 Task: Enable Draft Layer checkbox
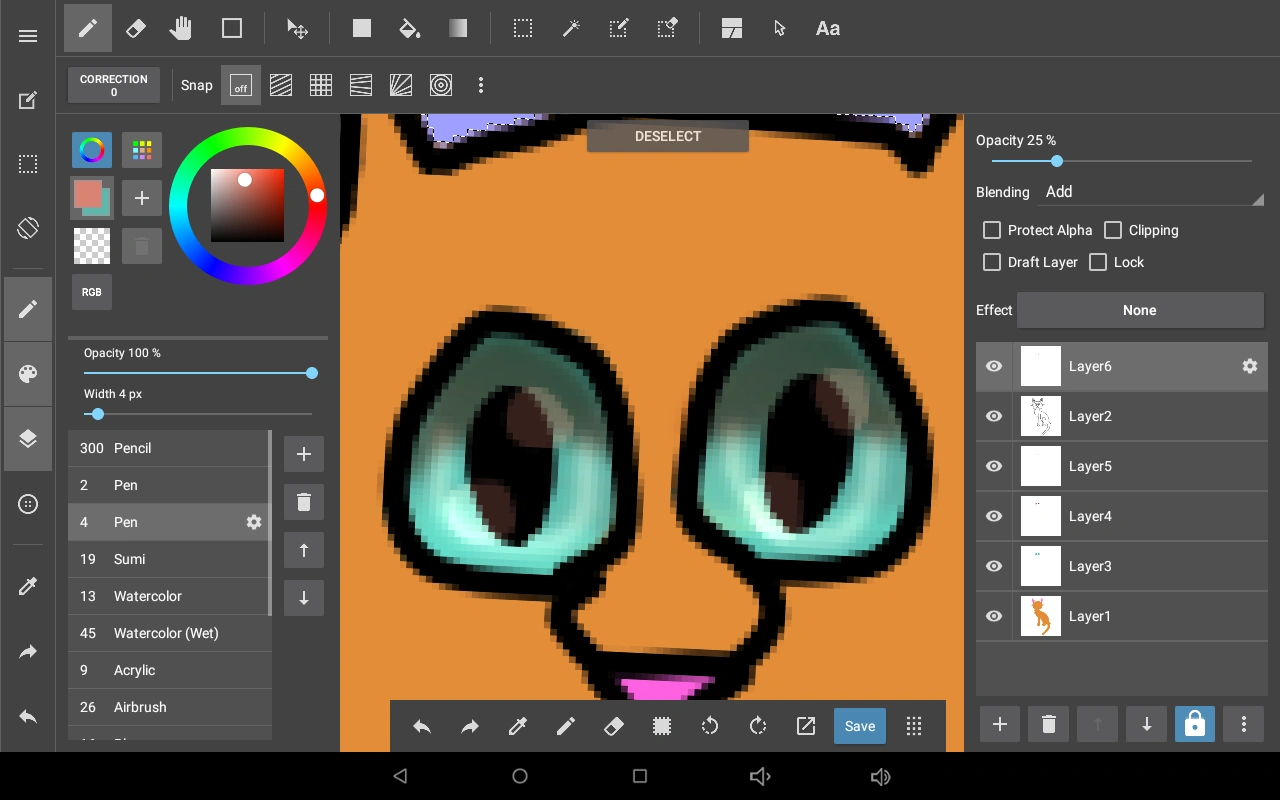[x=992, y=262]
